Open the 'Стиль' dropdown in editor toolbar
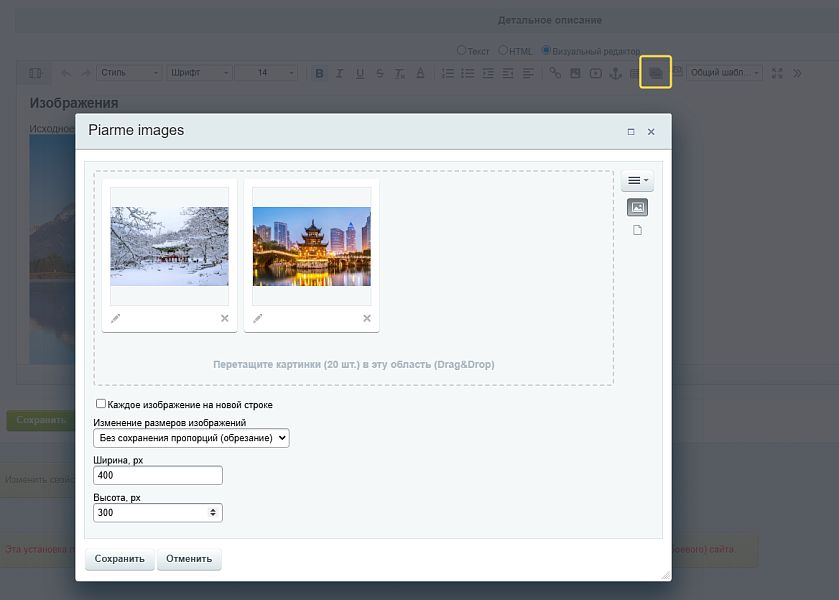 pos(130,73)
